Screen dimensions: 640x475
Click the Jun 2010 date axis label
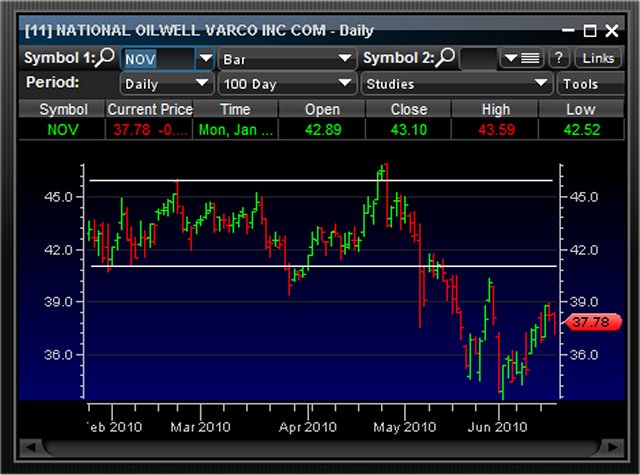[497, 427]
